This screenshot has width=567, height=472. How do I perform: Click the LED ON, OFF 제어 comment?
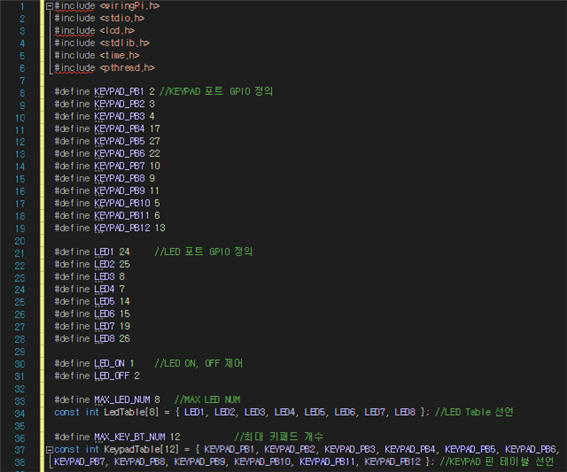tap(199, 363)
